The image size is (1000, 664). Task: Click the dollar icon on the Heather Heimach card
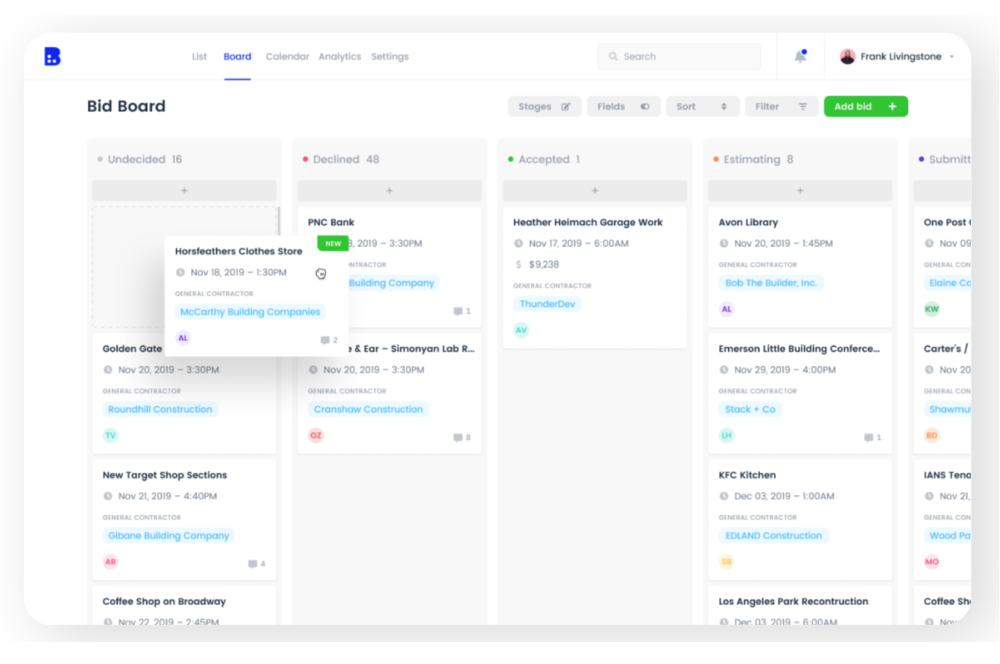point(518,264)
